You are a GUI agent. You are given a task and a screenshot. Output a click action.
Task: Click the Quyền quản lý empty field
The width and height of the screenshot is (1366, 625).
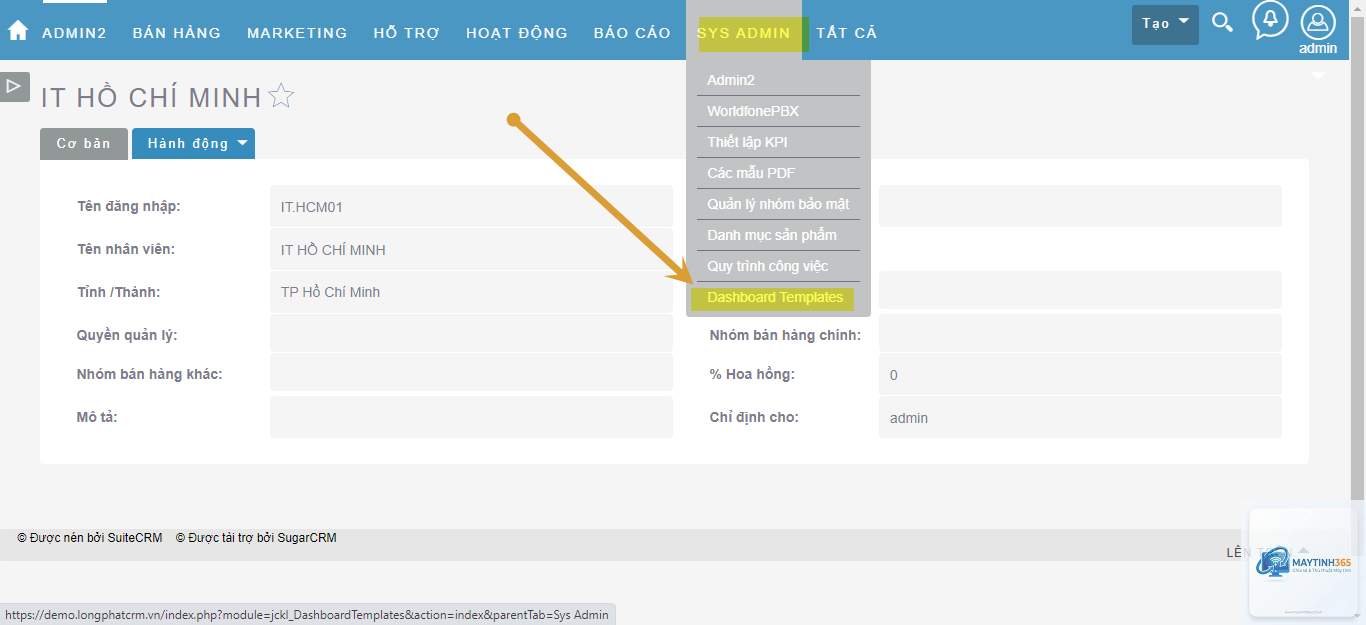pos(471,334)
